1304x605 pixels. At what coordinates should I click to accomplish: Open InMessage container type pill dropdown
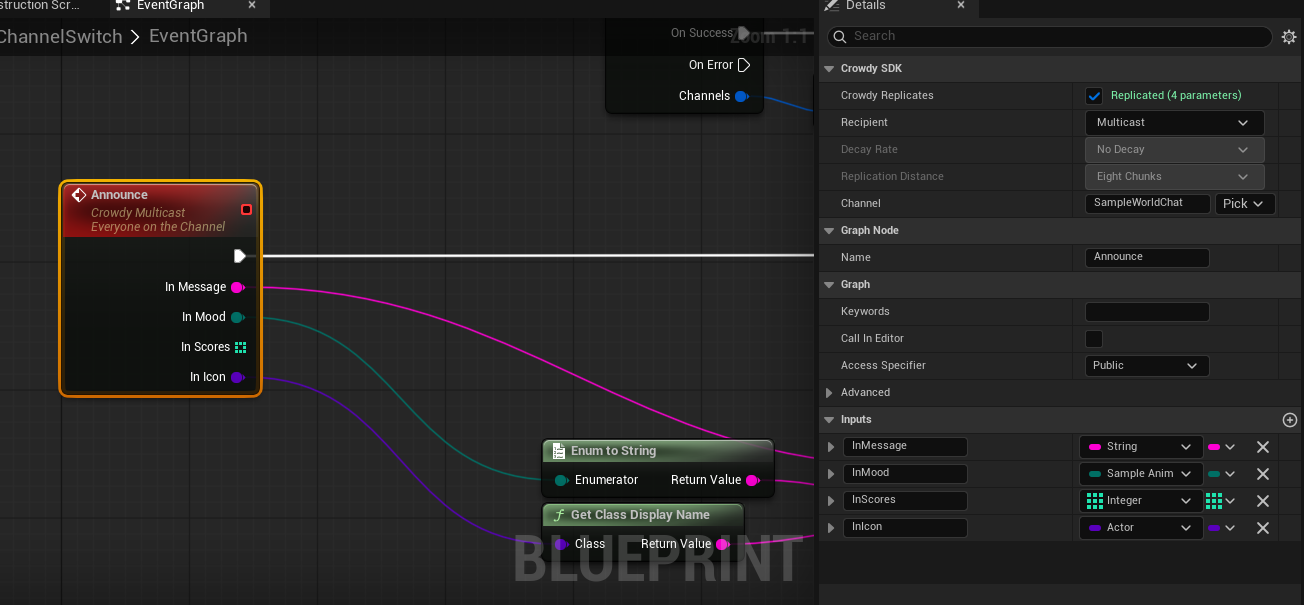[1222, 447]
